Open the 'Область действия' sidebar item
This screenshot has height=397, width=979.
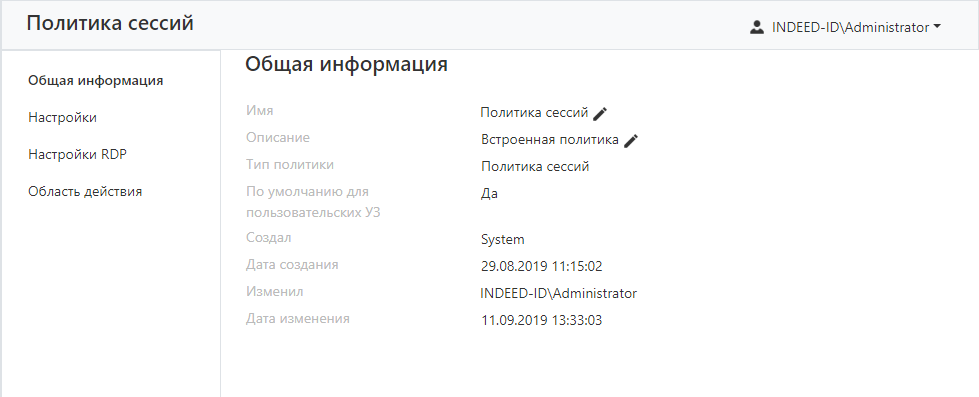(85, 192)
